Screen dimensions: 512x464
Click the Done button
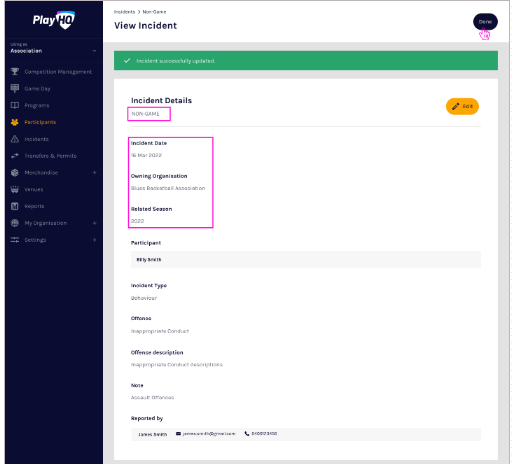click(x=485, y=22)
